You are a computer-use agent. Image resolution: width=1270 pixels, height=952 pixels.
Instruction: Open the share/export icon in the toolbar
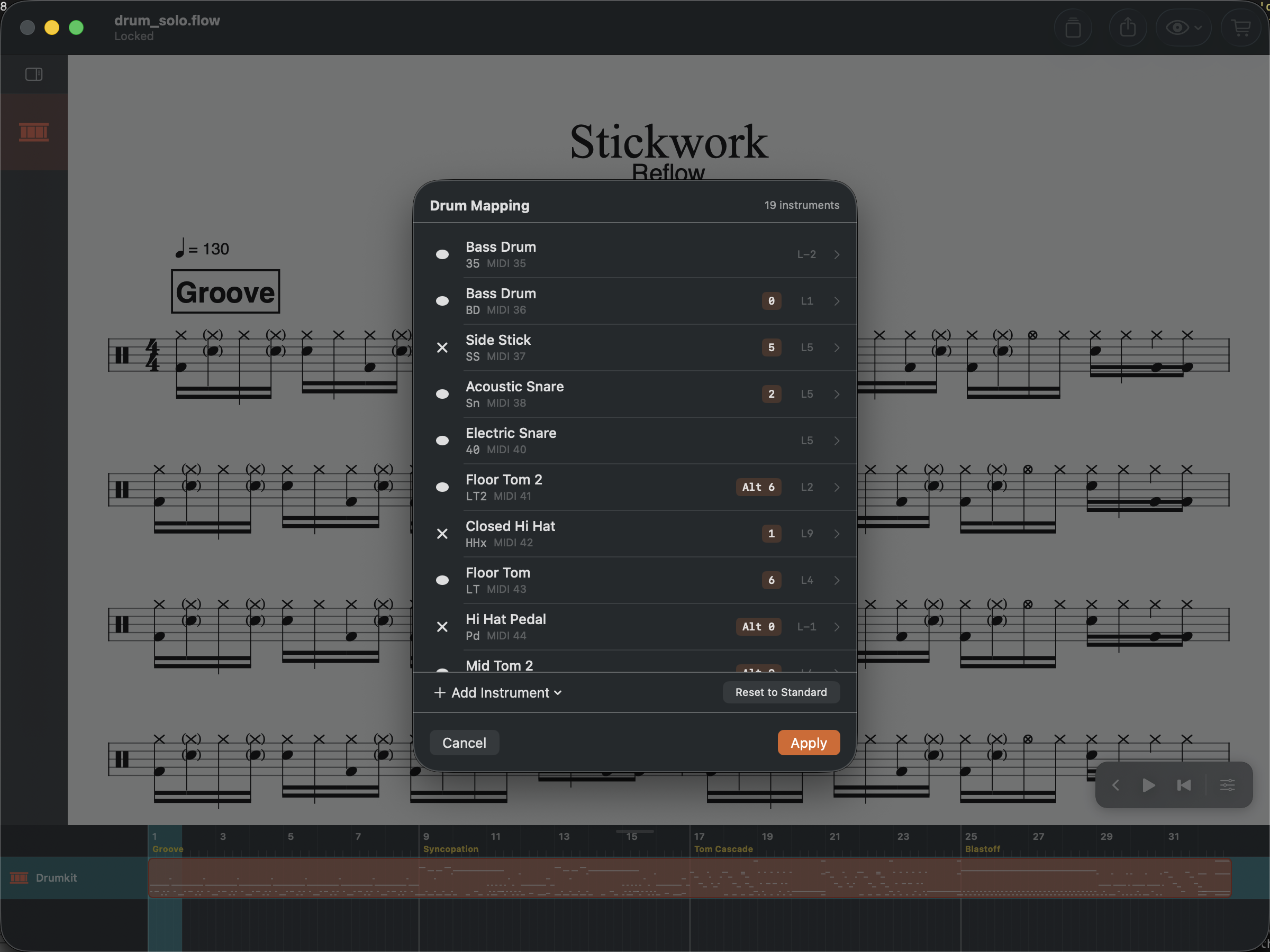1128,27
